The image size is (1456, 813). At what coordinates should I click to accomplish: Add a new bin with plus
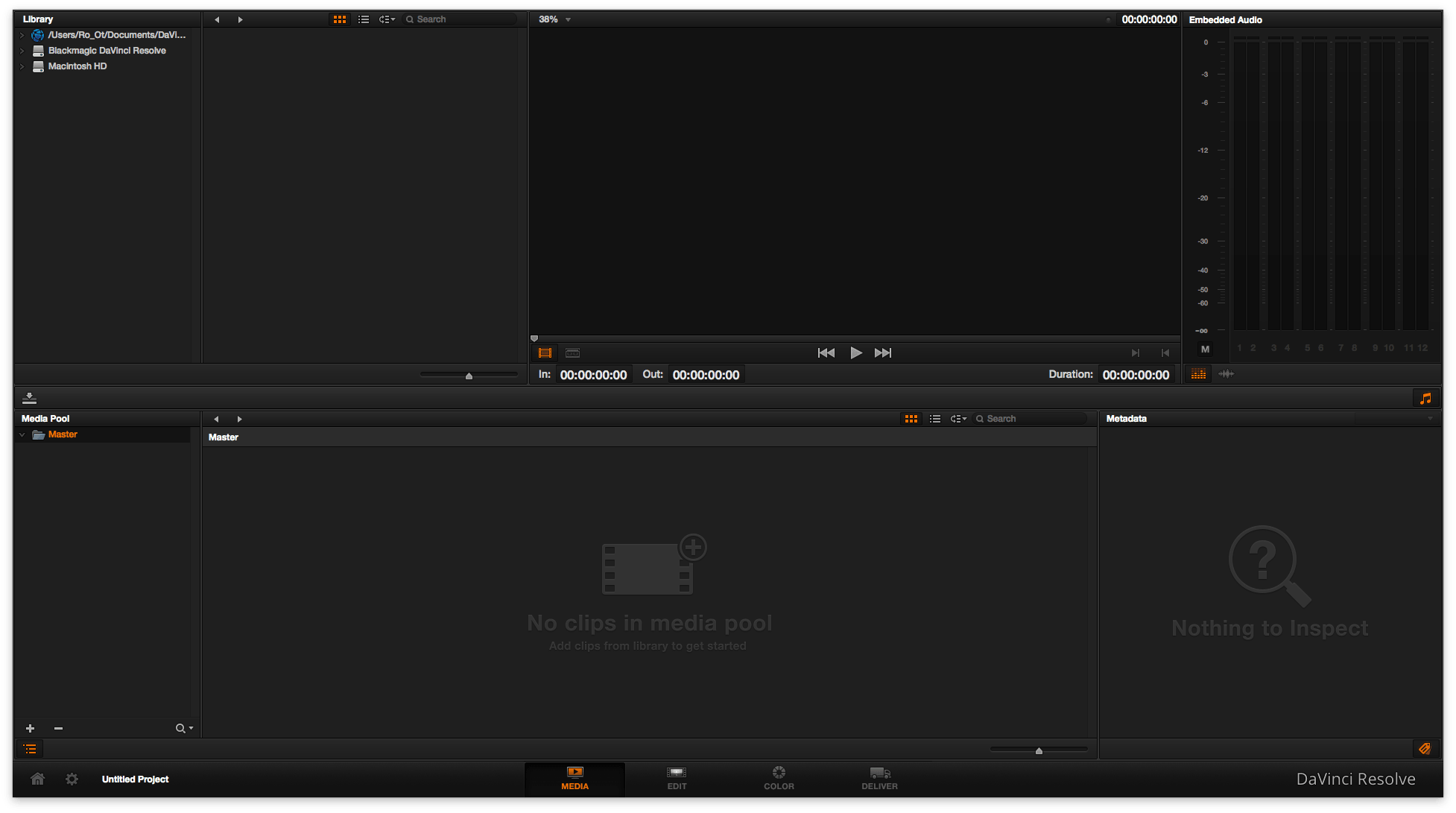(x=30, y=728)
